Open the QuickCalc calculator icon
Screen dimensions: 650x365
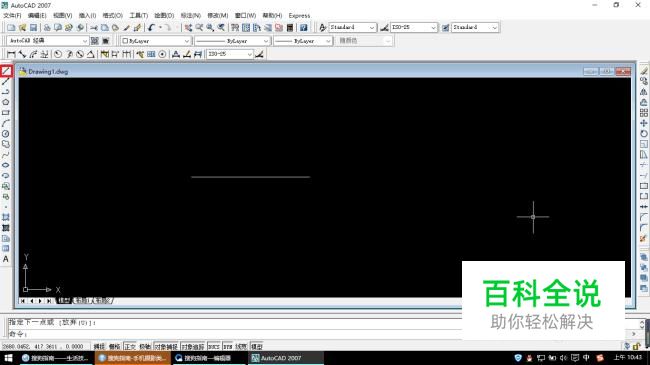pyautogui.click(x=290, y=27)
